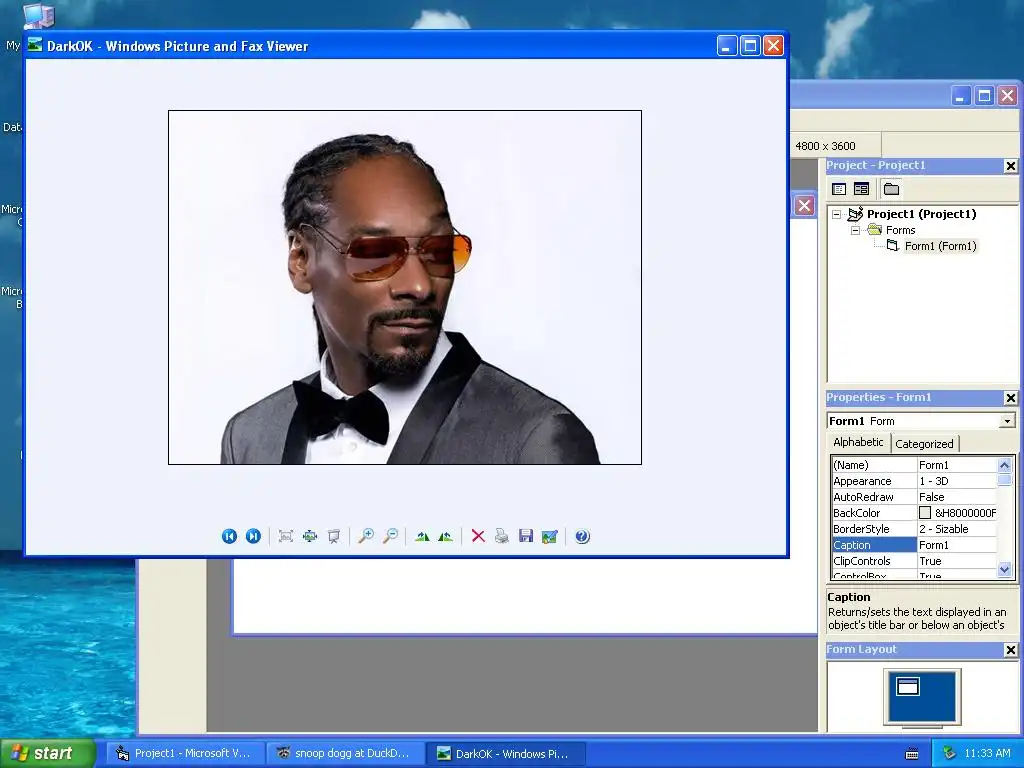The width and height of the screenshot is (1024, 768).
Task: Edit the Caption value field Form1
Action: 957,545
